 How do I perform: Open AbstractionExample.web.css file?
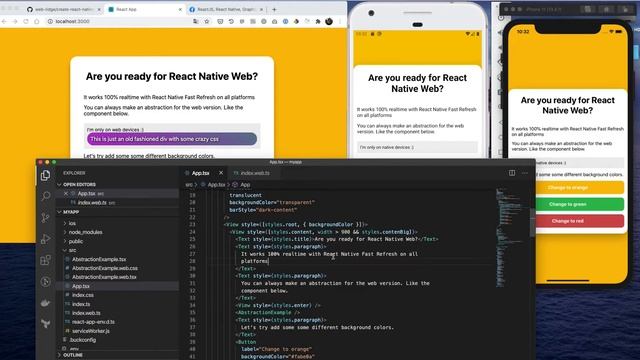104,268
